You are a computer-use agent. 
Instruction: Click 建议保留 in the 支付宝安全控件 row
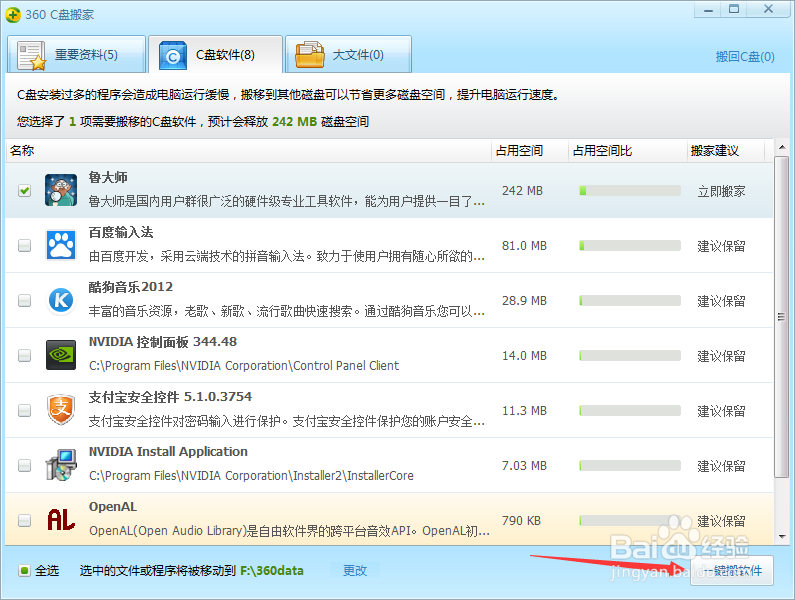[x=721, y=411]
